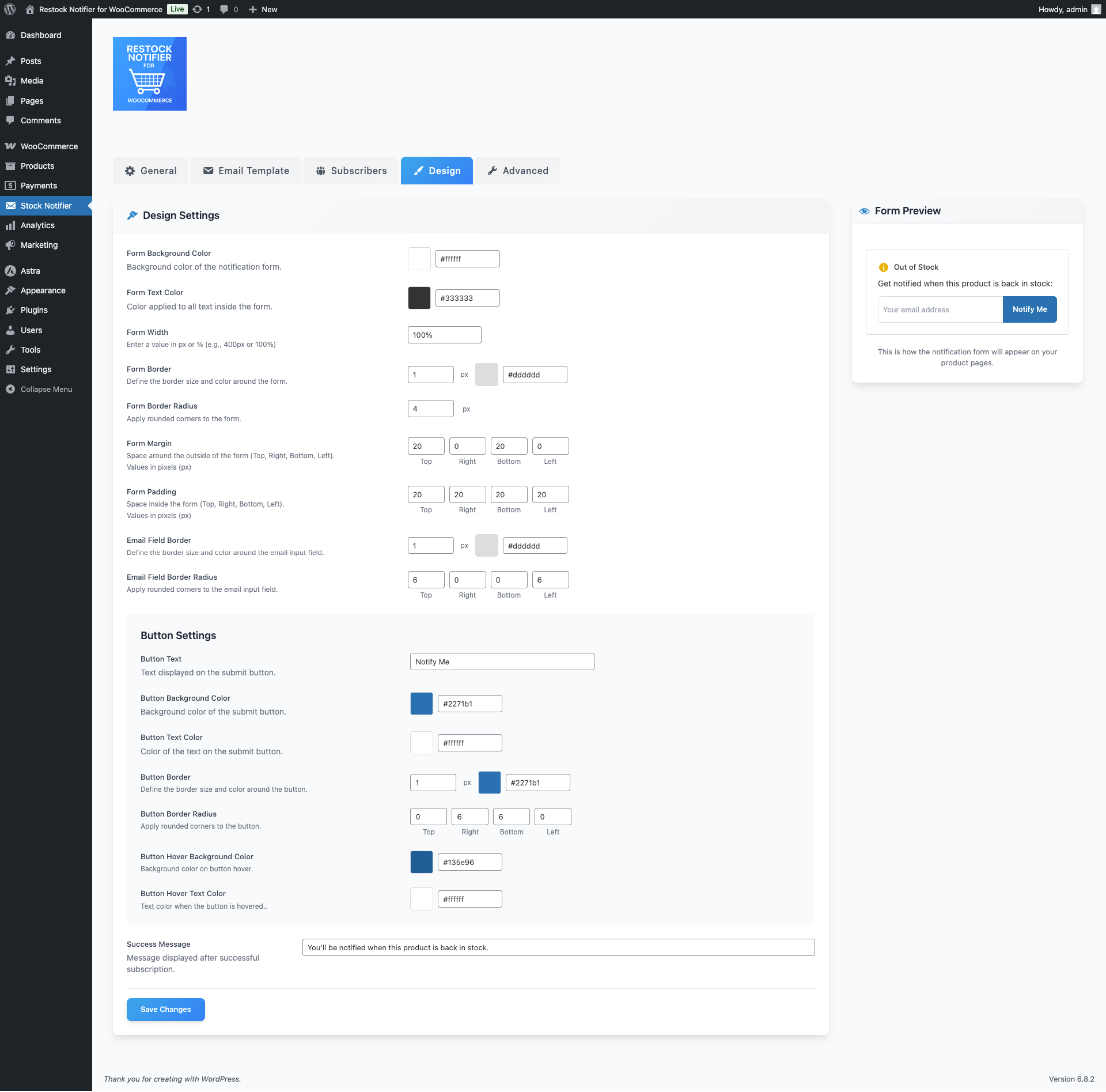Open the Email Template tab
Image resolution: width=1106 pixels, height=1092 pixels.
[245, 171]
